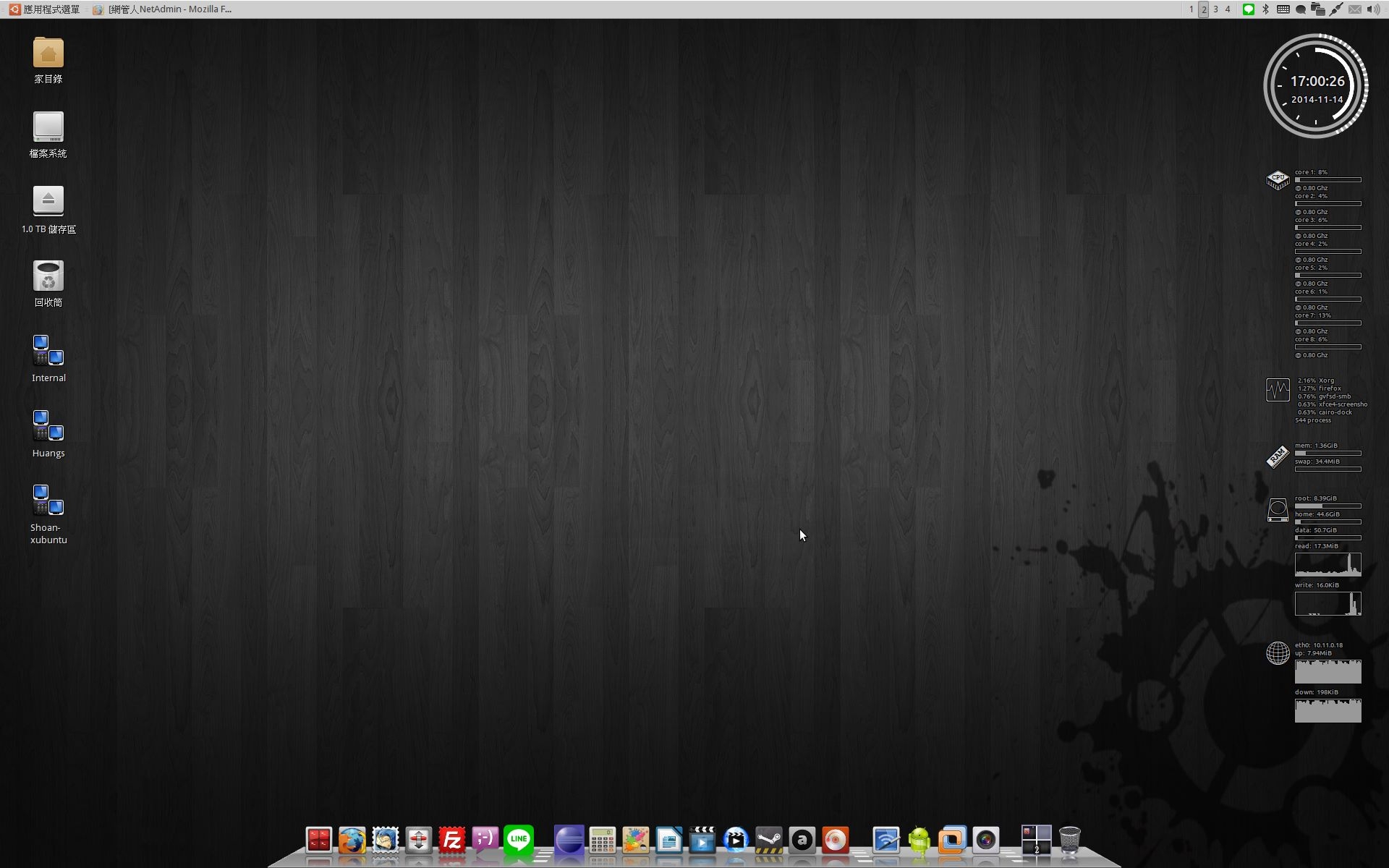Switch to workspace 3
The height and width of the screenshot is (868, 1389).
[x=1215, y=9]
